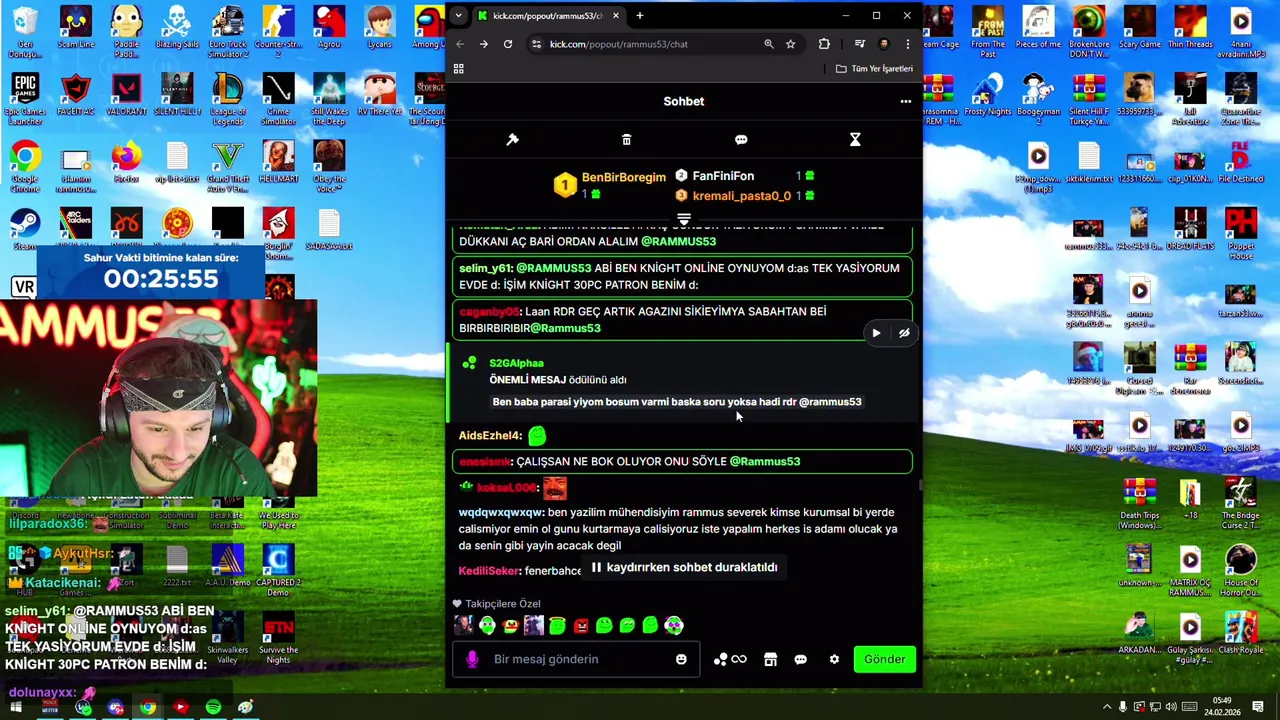Collapse the gift leaderboard handle
Screen dimensions: 1280x720
684,218
